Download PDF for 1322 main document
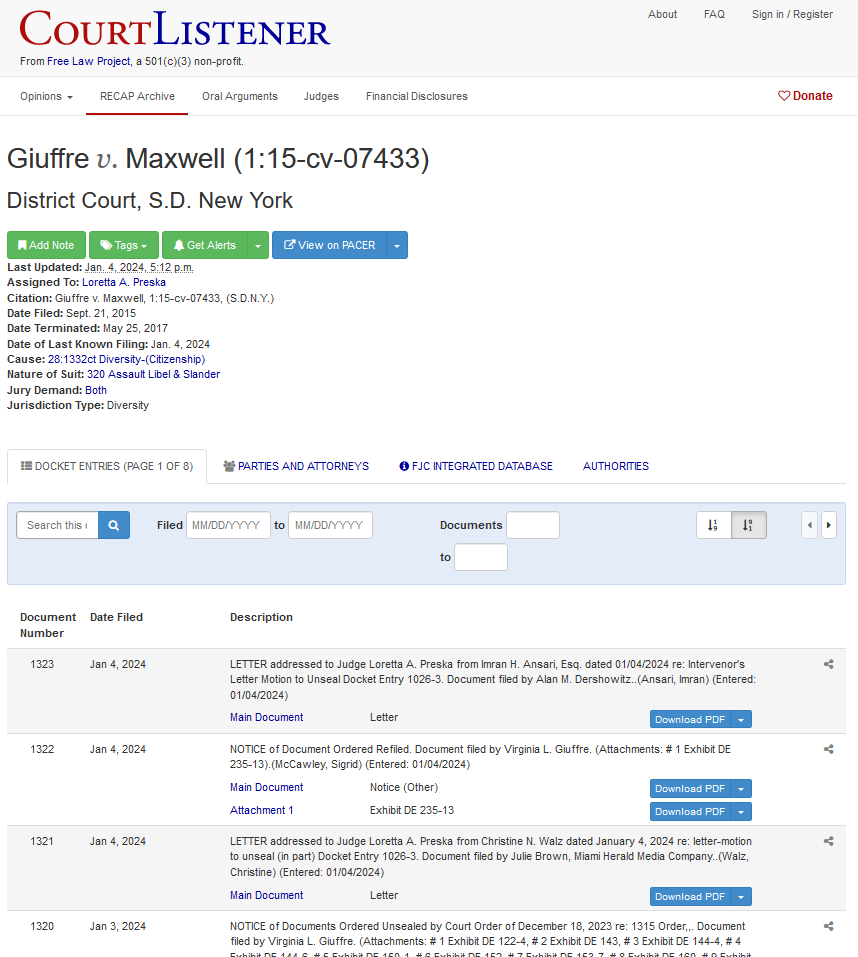This screenshot has width=858, height=957. coord(690,789)
